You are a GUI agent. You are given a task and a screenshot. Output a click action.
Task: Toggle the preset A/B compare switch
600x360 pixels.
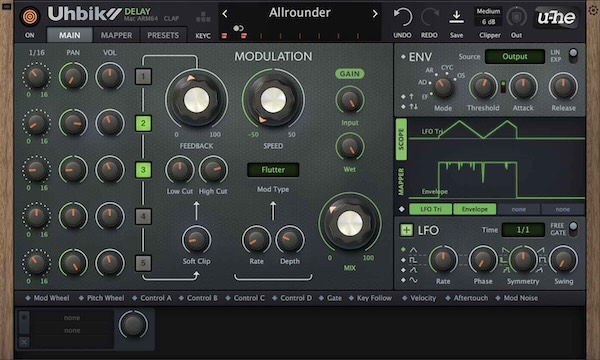coord(238,28)
